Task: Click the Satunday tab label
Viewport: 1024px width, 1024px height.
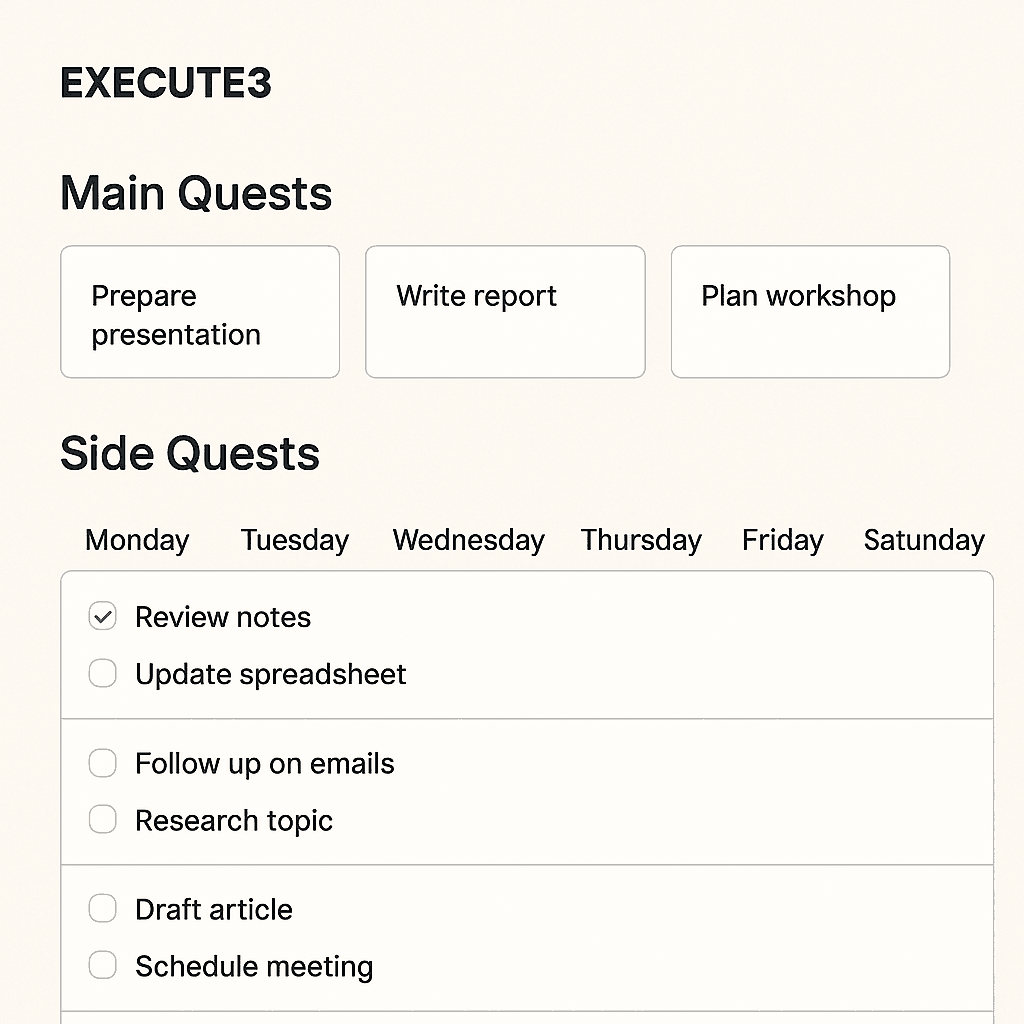Action: (x=924, y=540)
